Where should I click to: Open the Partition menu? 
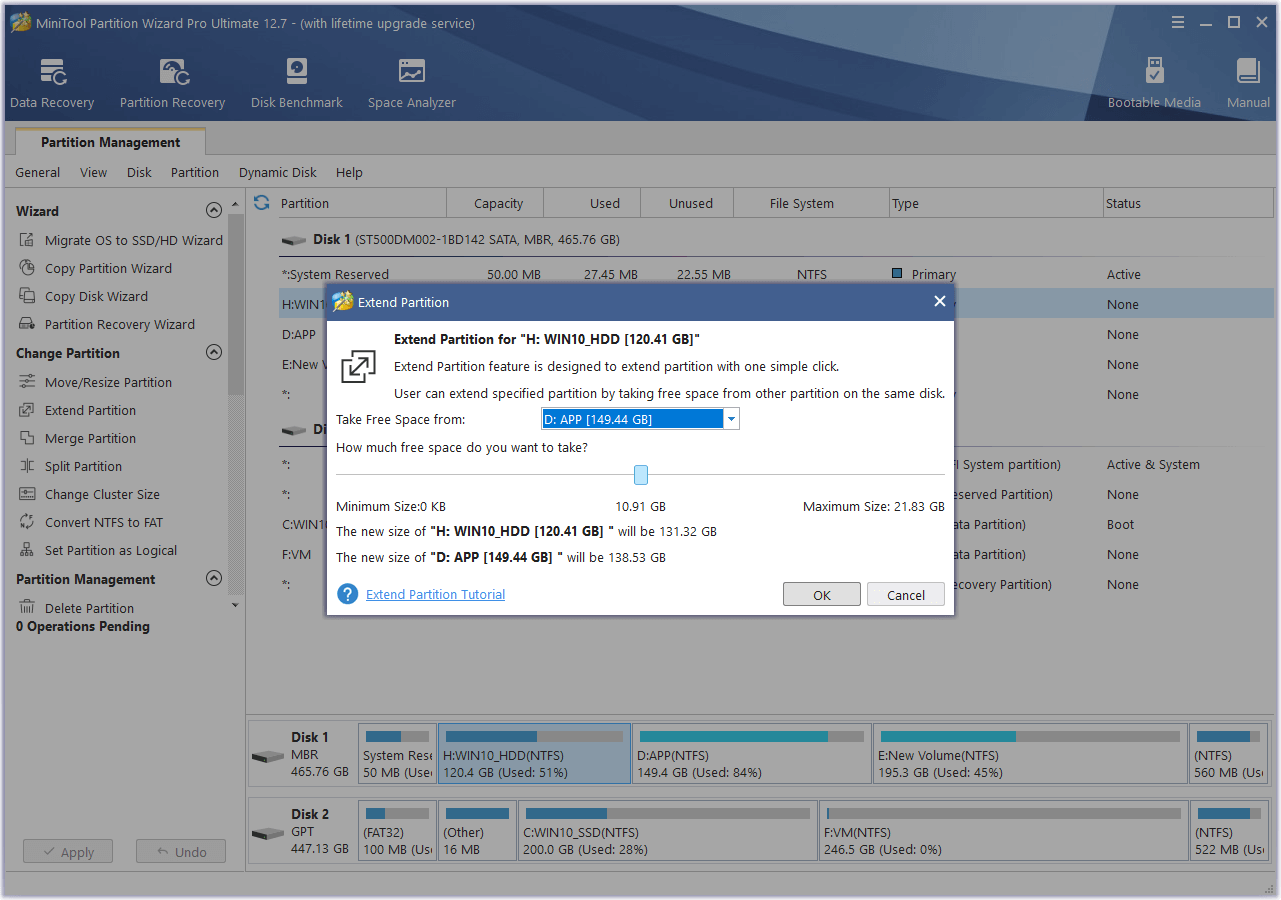tap(194, 172)
